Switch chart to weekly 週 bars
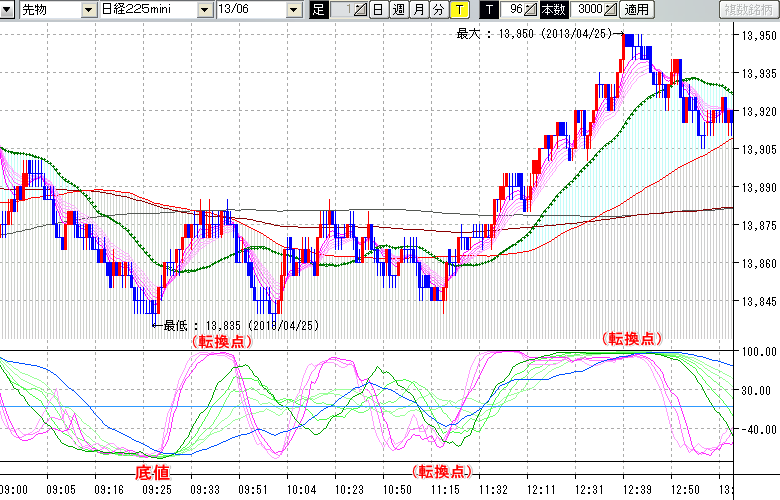This screenshot has width=780, height=500. 398,10
